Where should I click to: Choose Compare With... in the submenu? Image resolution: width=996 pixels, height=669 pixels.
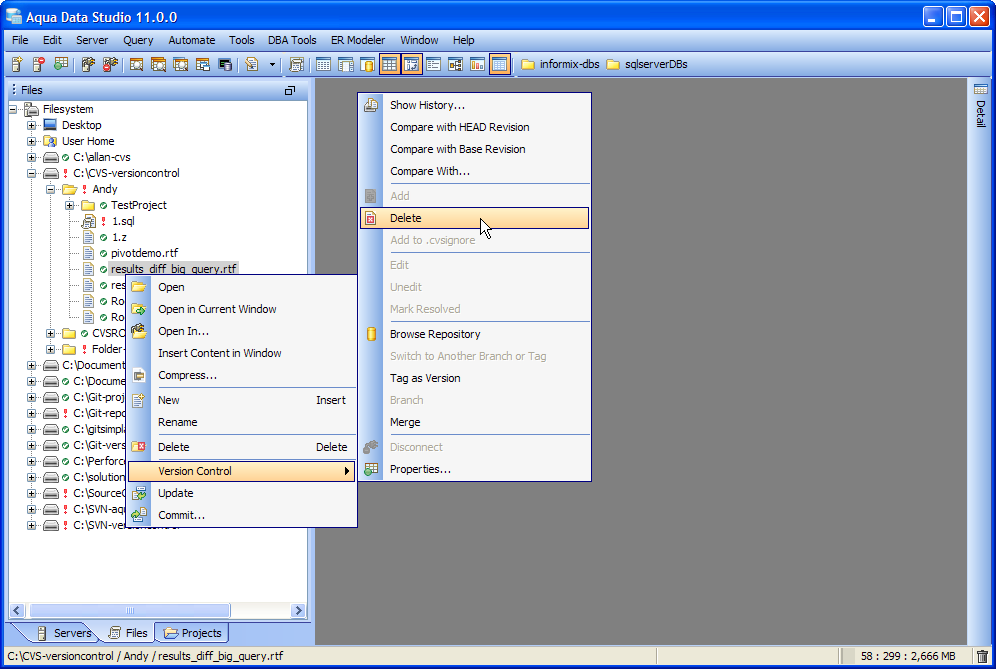click(x=474, y=172)
